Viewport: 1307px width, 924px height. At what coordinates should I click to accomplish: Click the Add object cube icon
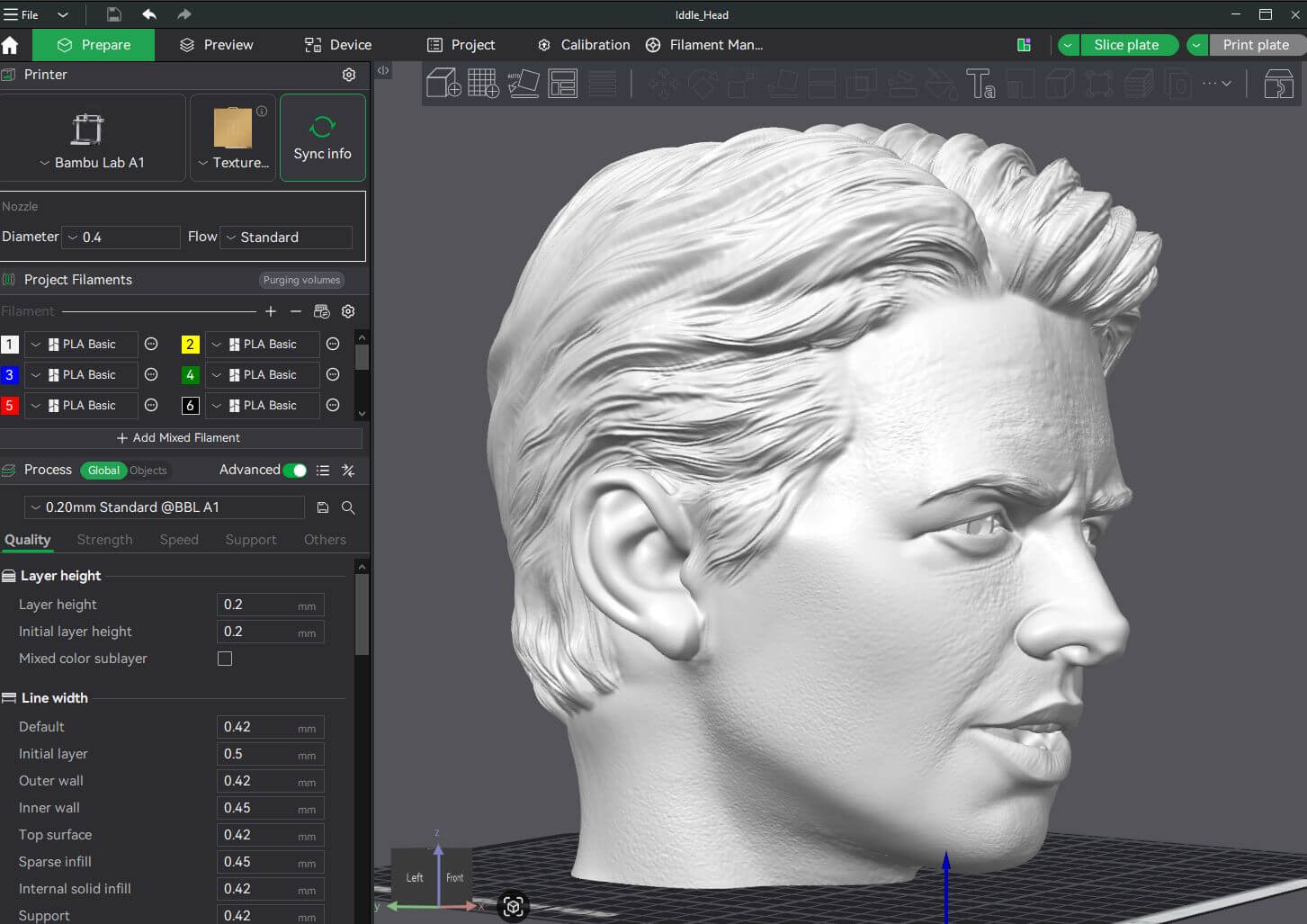click(443, 83)
